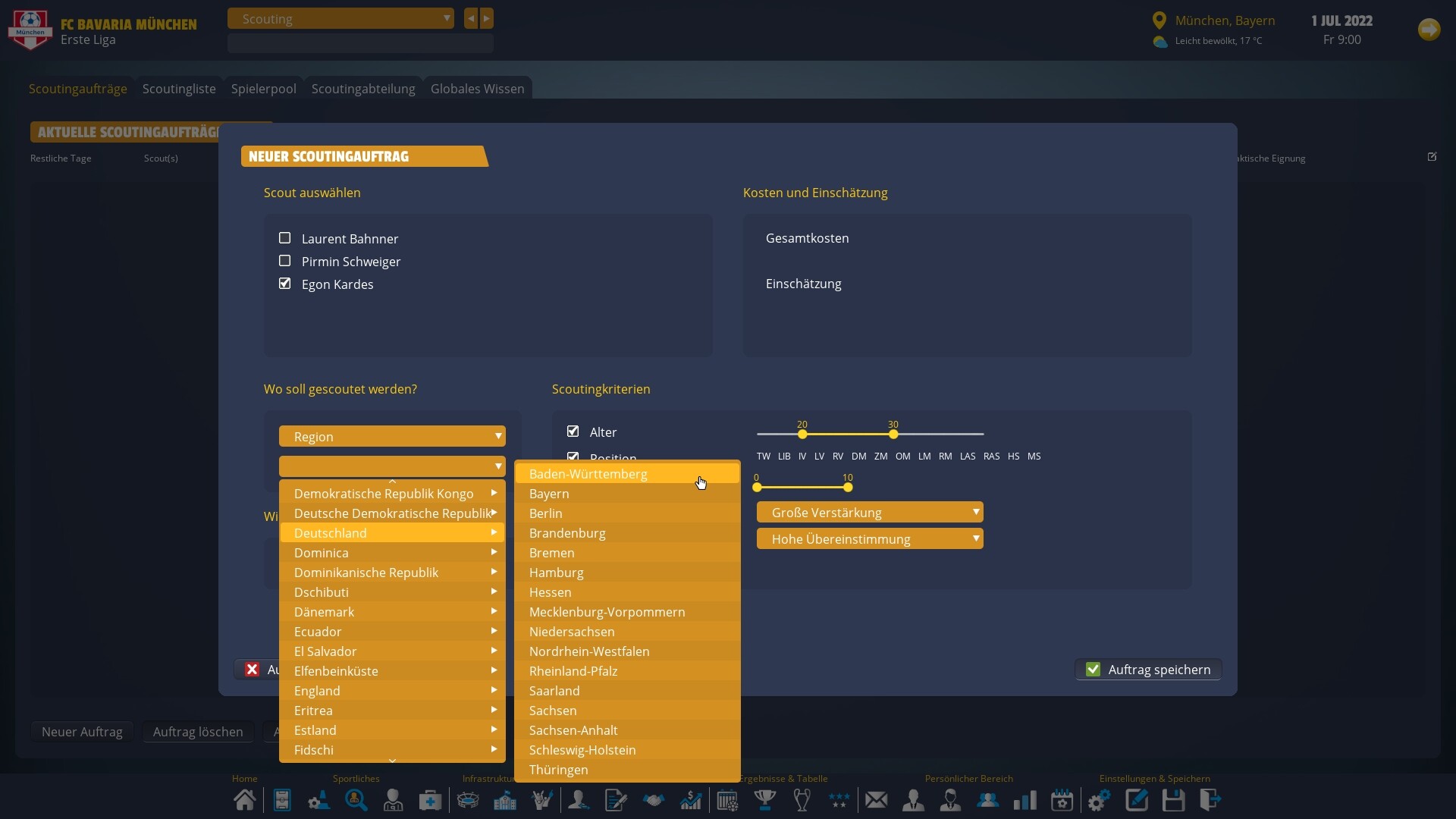Open the tactics board icon
This screenshot has height=819, width=1456.
tap(281, 800)
